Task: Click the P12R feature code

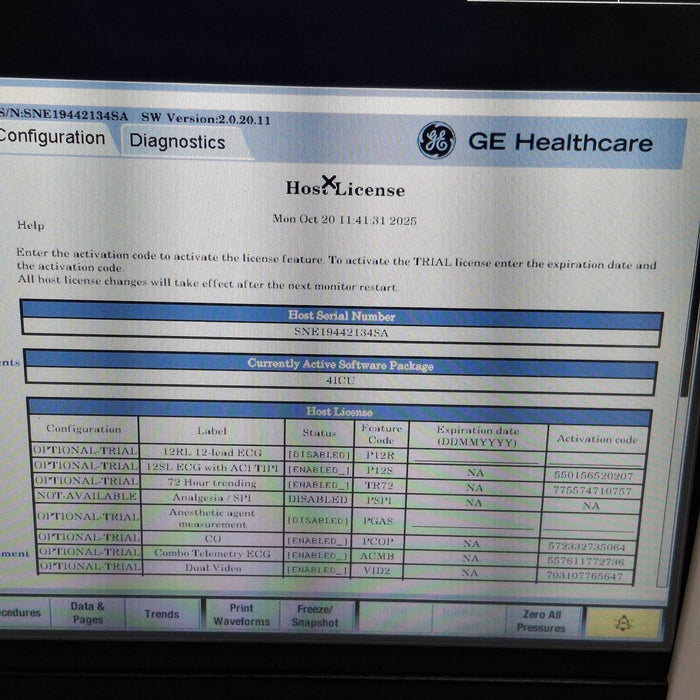Action: [x=380, y=455]
